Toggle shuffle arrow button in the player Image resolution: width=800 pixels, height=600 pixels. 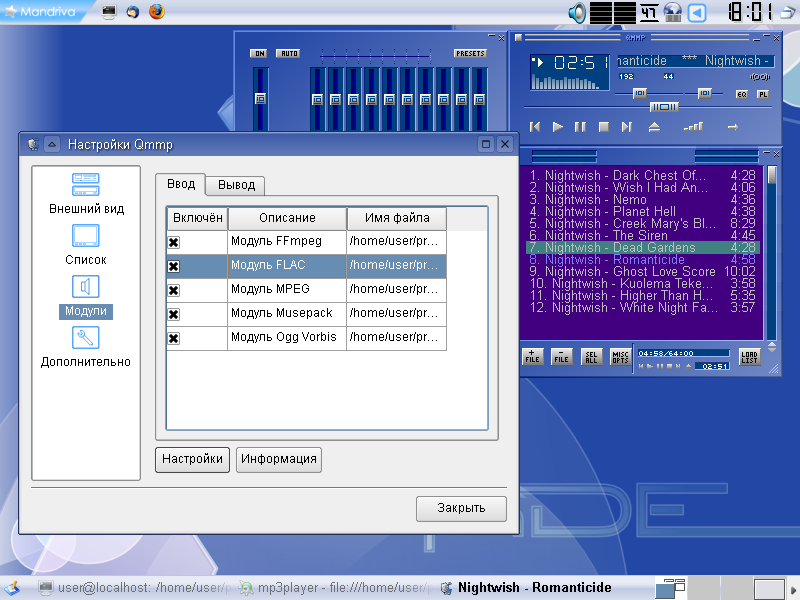point(732,127)
